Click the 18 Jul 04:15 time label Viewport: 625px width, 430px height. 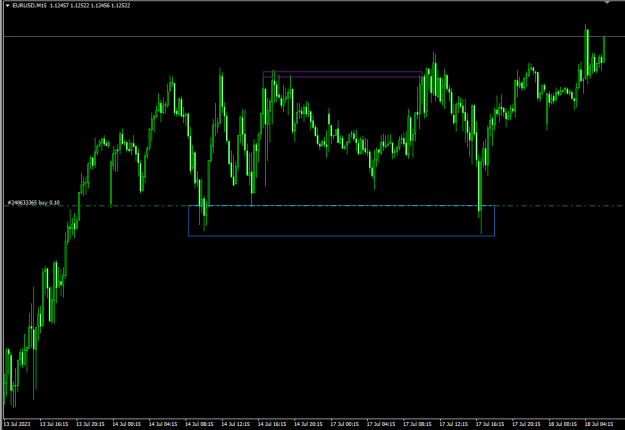pyautogui.click(x=598, y=424)
